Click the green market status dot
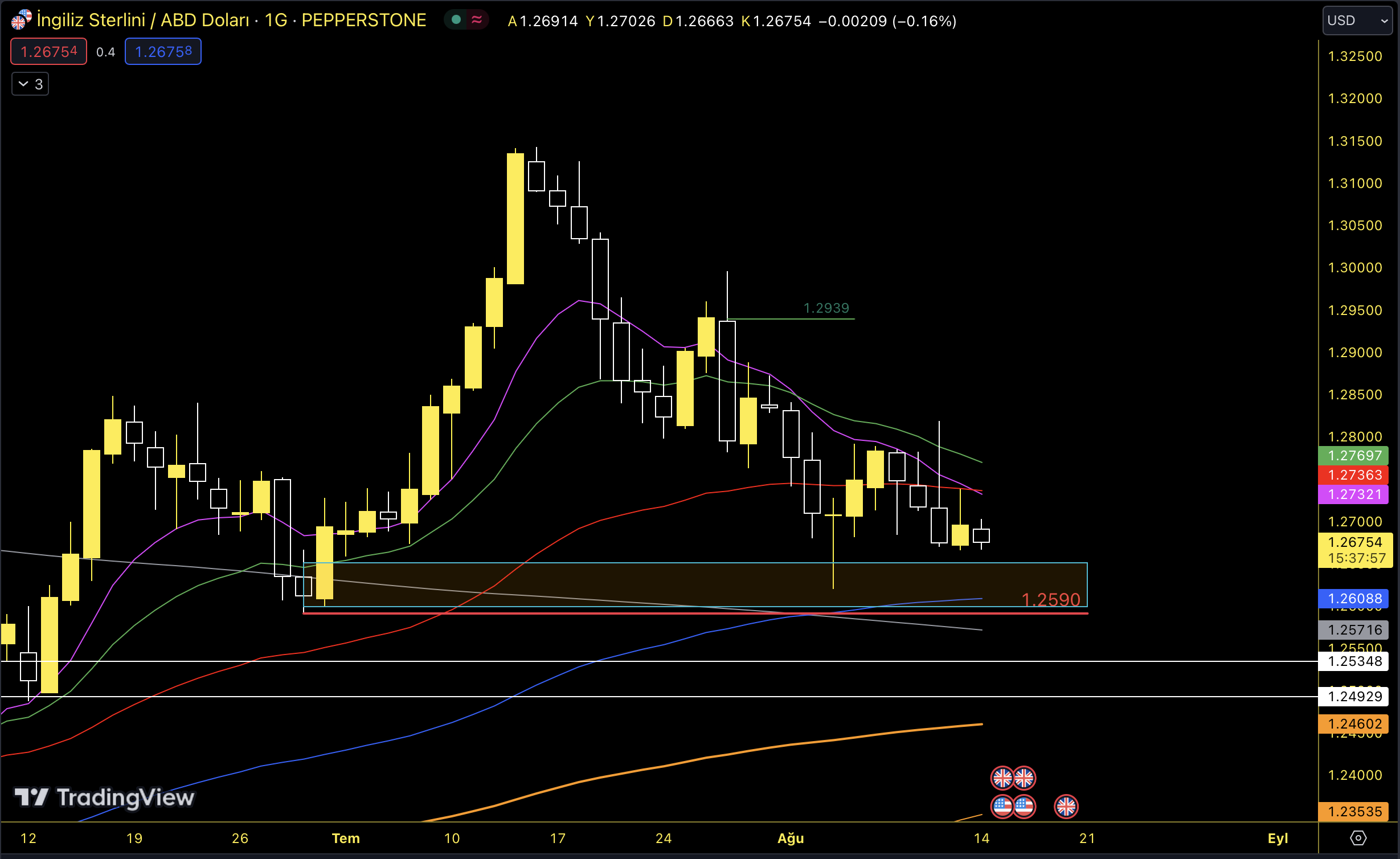This screenshot has width=1400, height=859. (x=456, y=20)
